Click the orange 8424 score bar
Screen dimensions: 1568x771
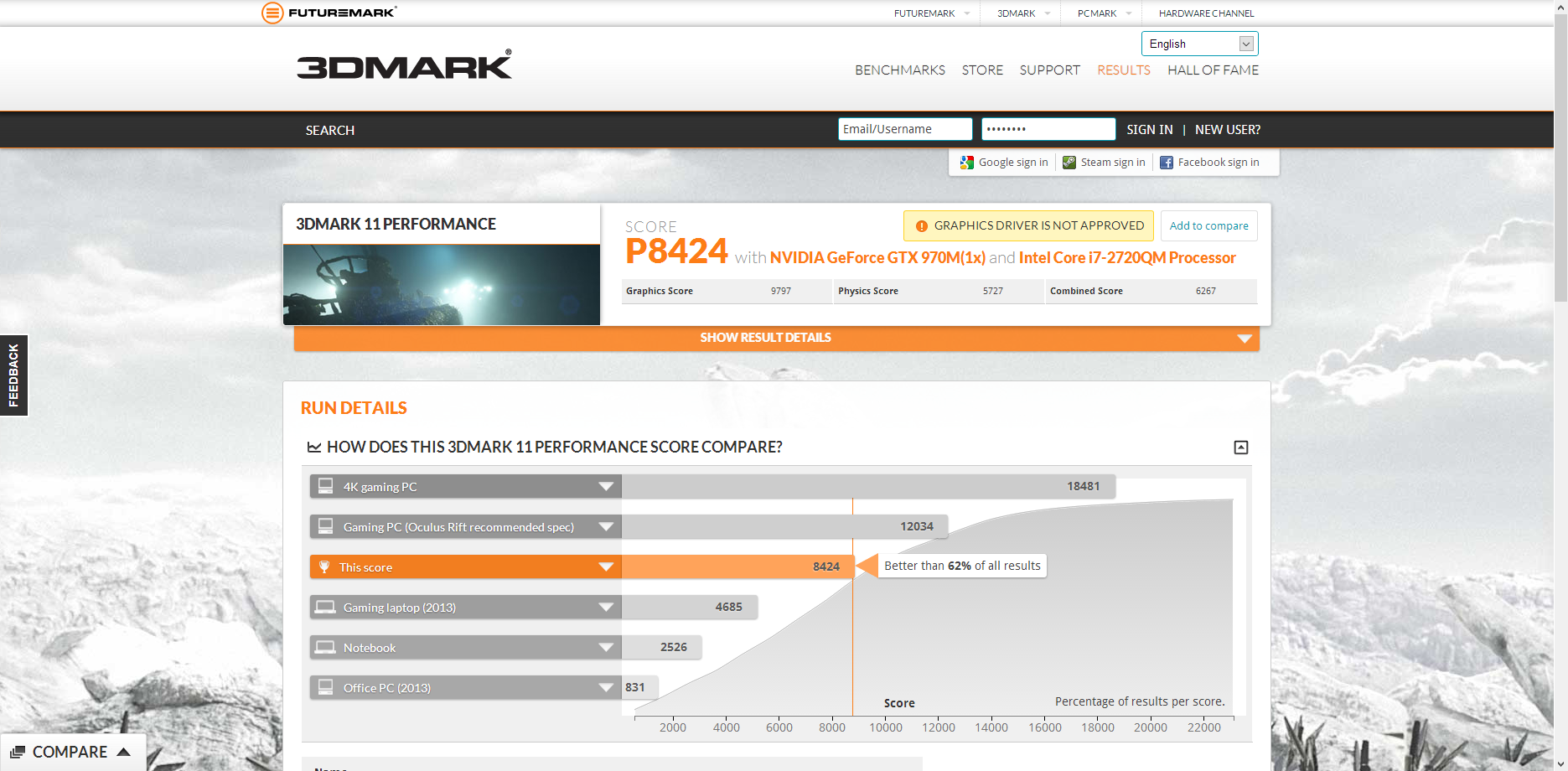coord(737,567)
